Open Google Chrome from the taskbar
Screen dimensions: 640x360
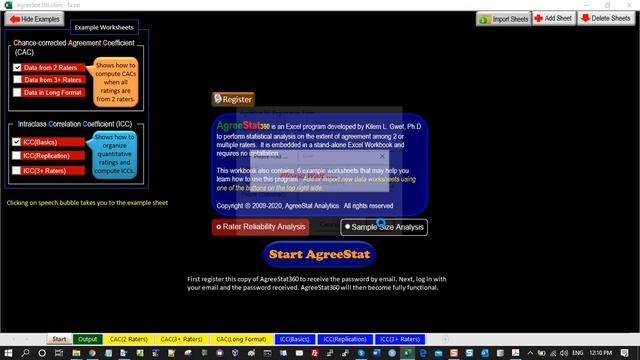92,353
